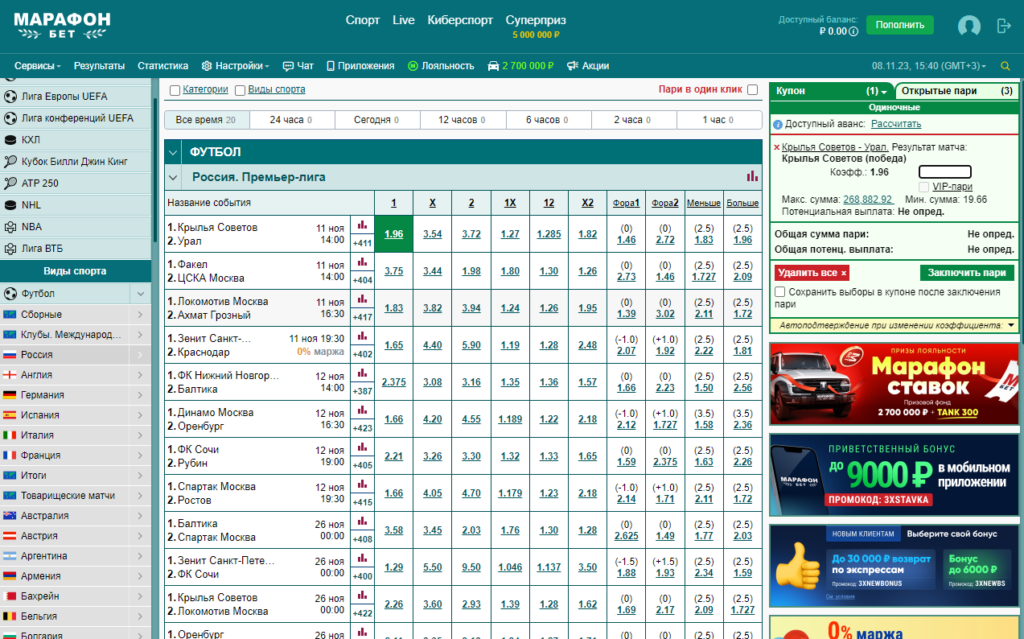
Task: Open Германия in sports countries list
Action: coord(75,395)
